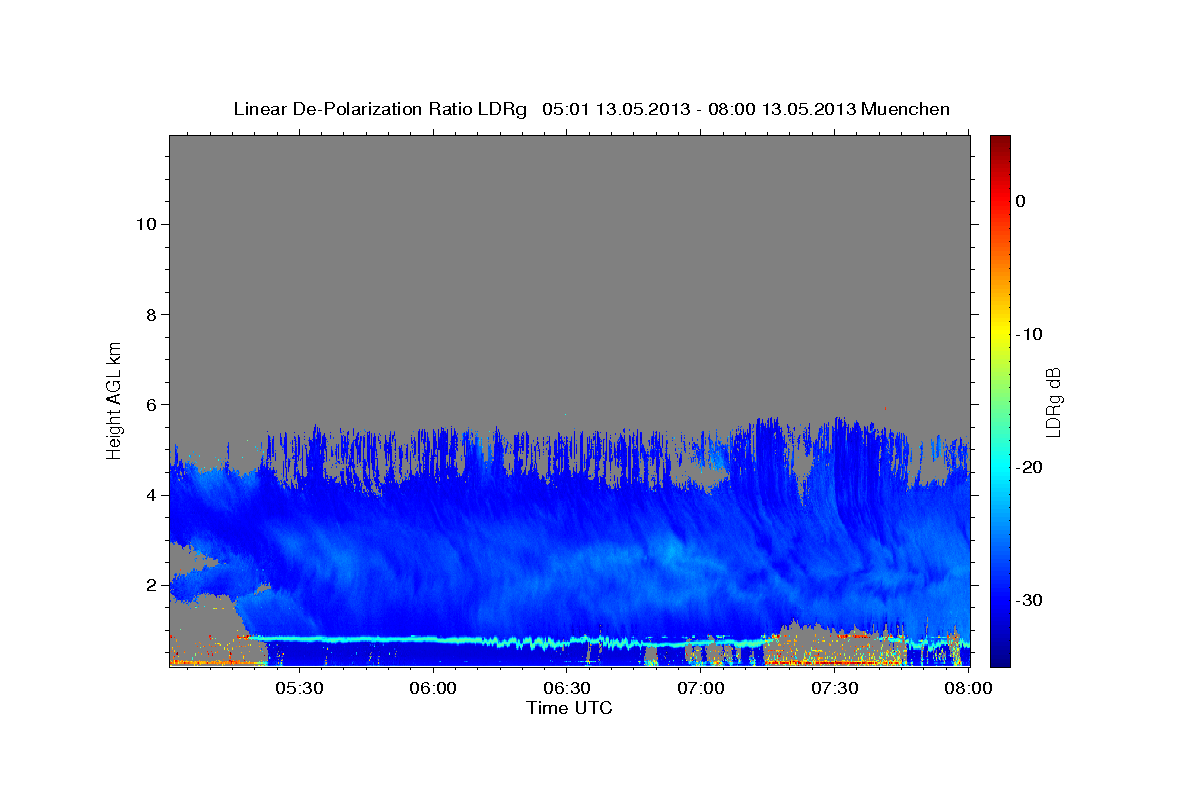
Task: Click the height label '4'
Action: 152,495
